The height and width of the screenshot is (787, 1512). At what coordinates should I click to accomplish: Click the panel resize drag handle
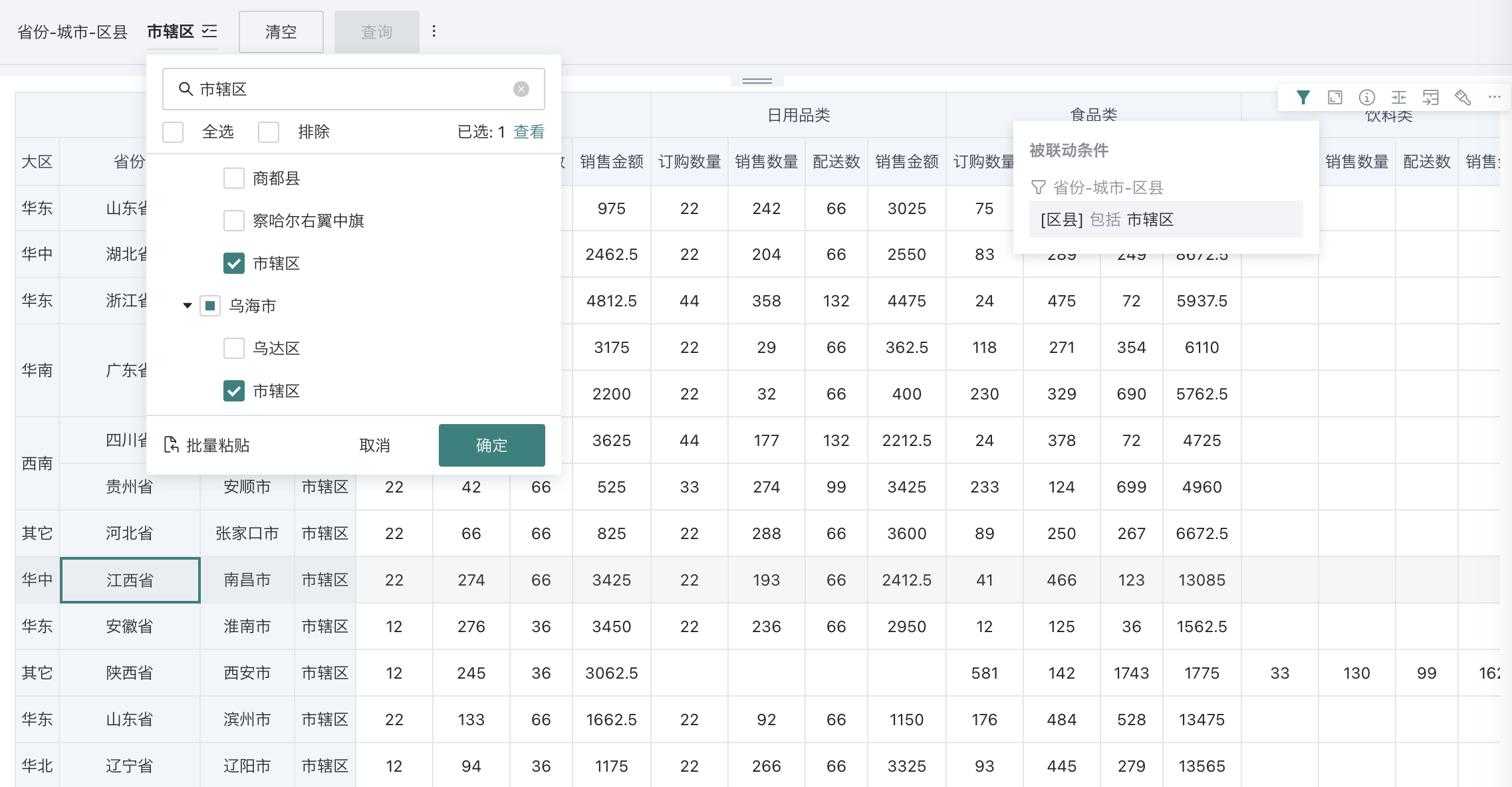(757, 81)
